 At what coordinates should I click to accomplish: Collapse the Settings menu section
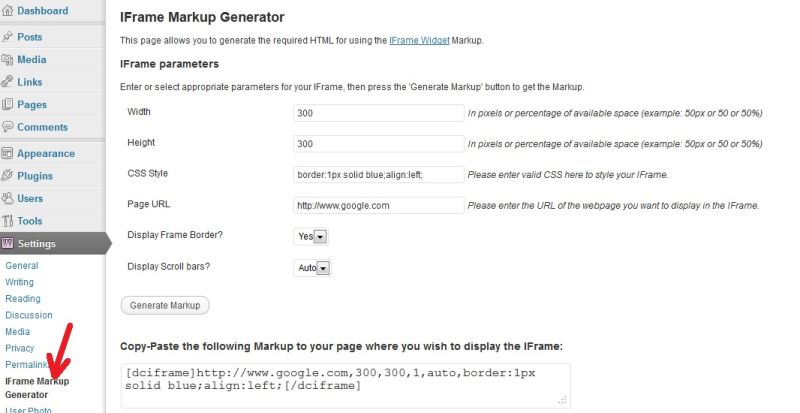pos(37,243)
